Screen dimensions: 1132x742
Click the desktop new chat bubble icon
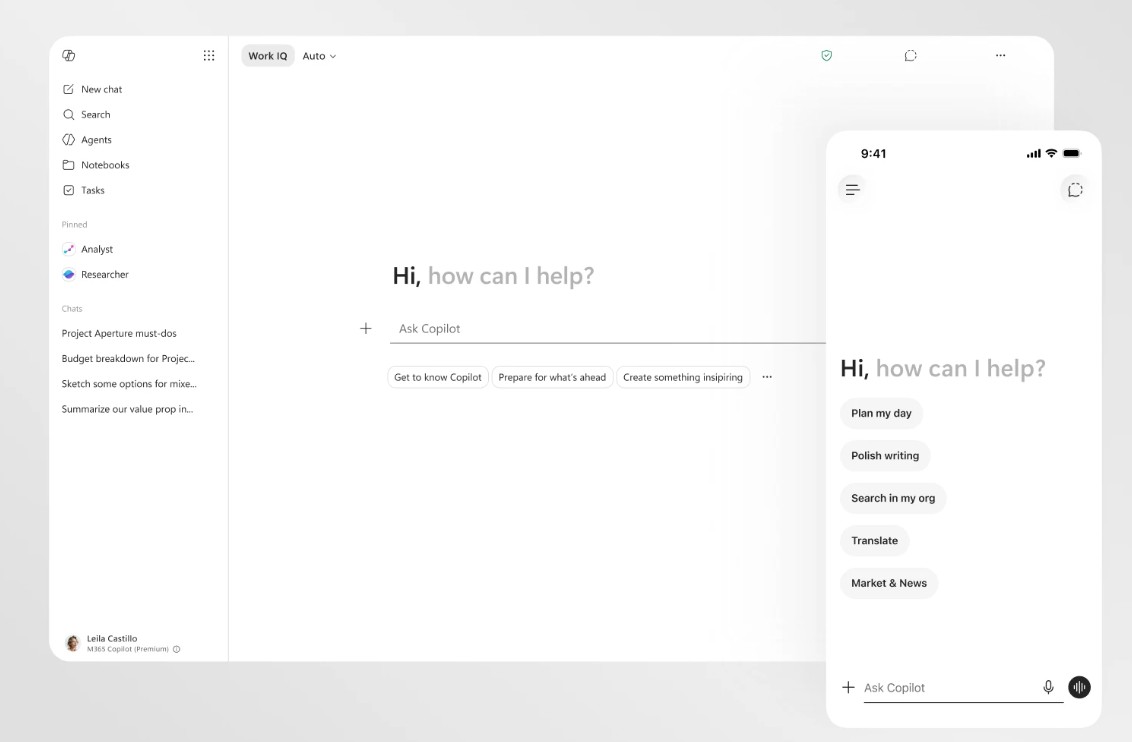click(910, 56)
